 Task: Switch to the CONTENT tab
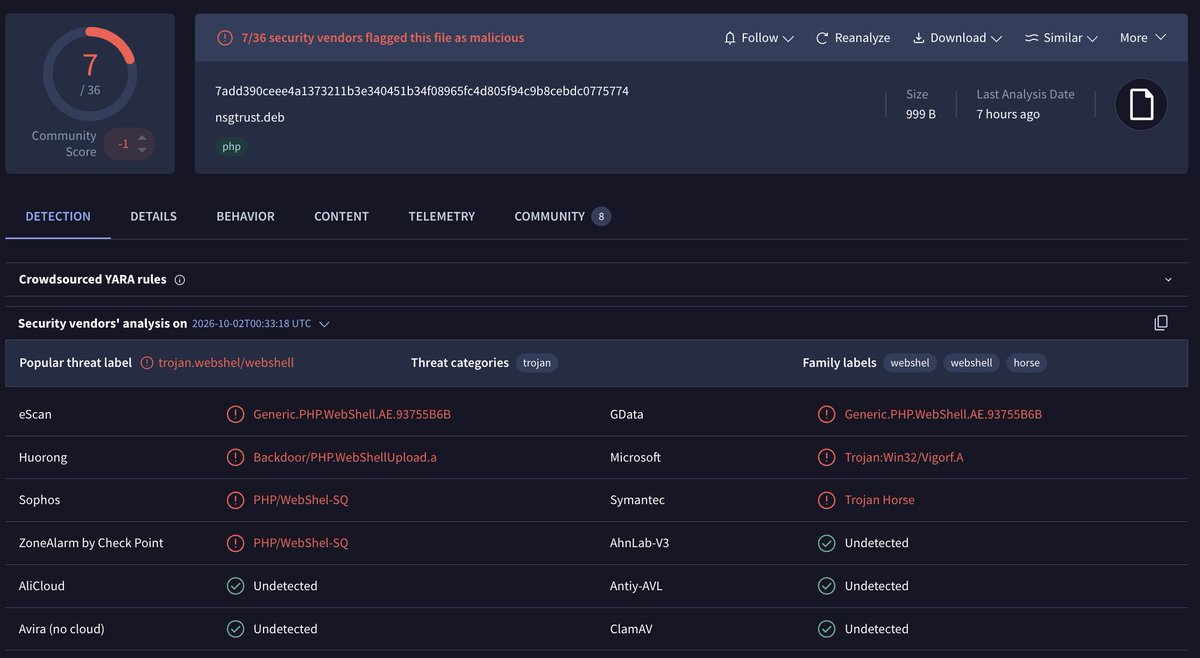point(341,216)
